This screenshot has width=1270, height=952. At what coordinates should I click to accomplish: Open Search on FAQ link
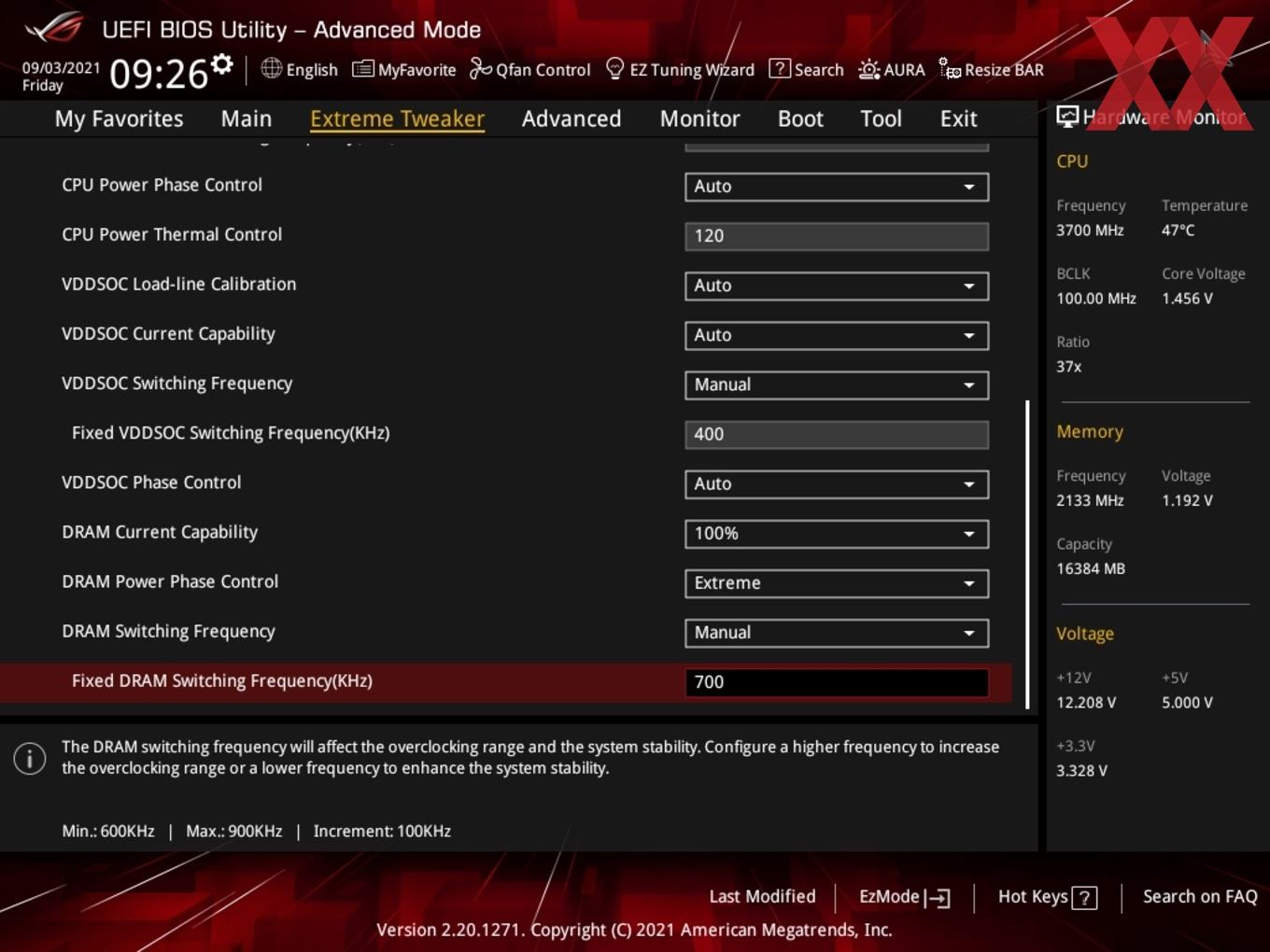tap(1200, 896)
